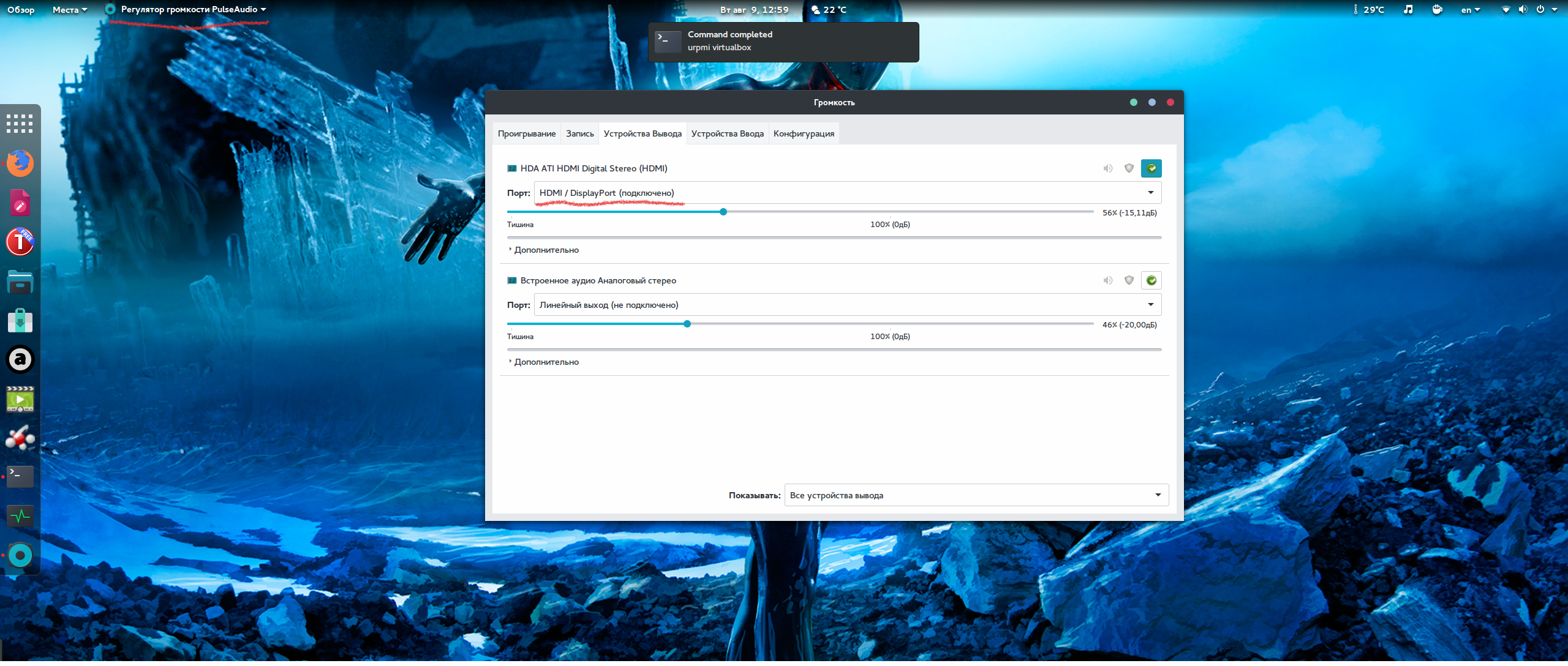Open the Места menu in top bar
Image resolution: width=1568 pixels, height=666 pixels.
click(69, 10)
